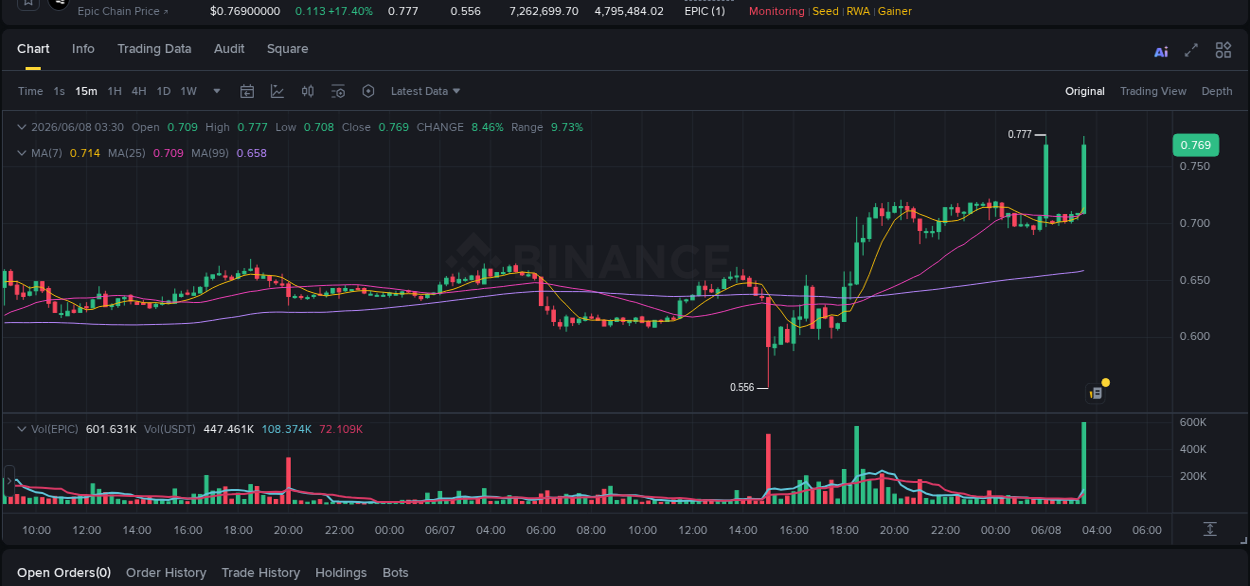Viewport: 1250px width, 586px height.
Task: Collapse the OHLC info row chevron
Action: (x=22, y=127)
